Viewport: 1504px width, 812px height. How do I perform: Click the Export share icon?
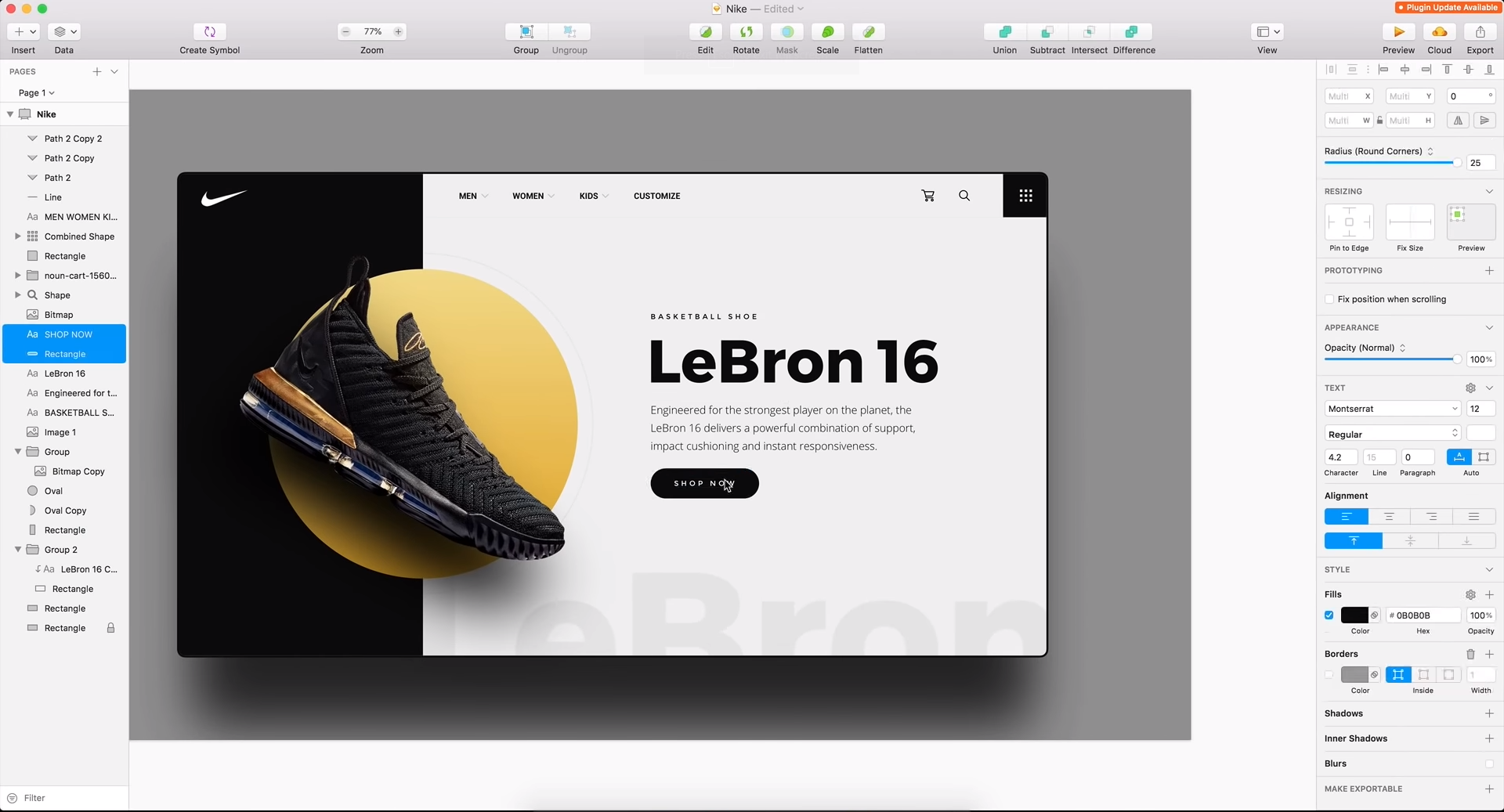point(1480,32)
